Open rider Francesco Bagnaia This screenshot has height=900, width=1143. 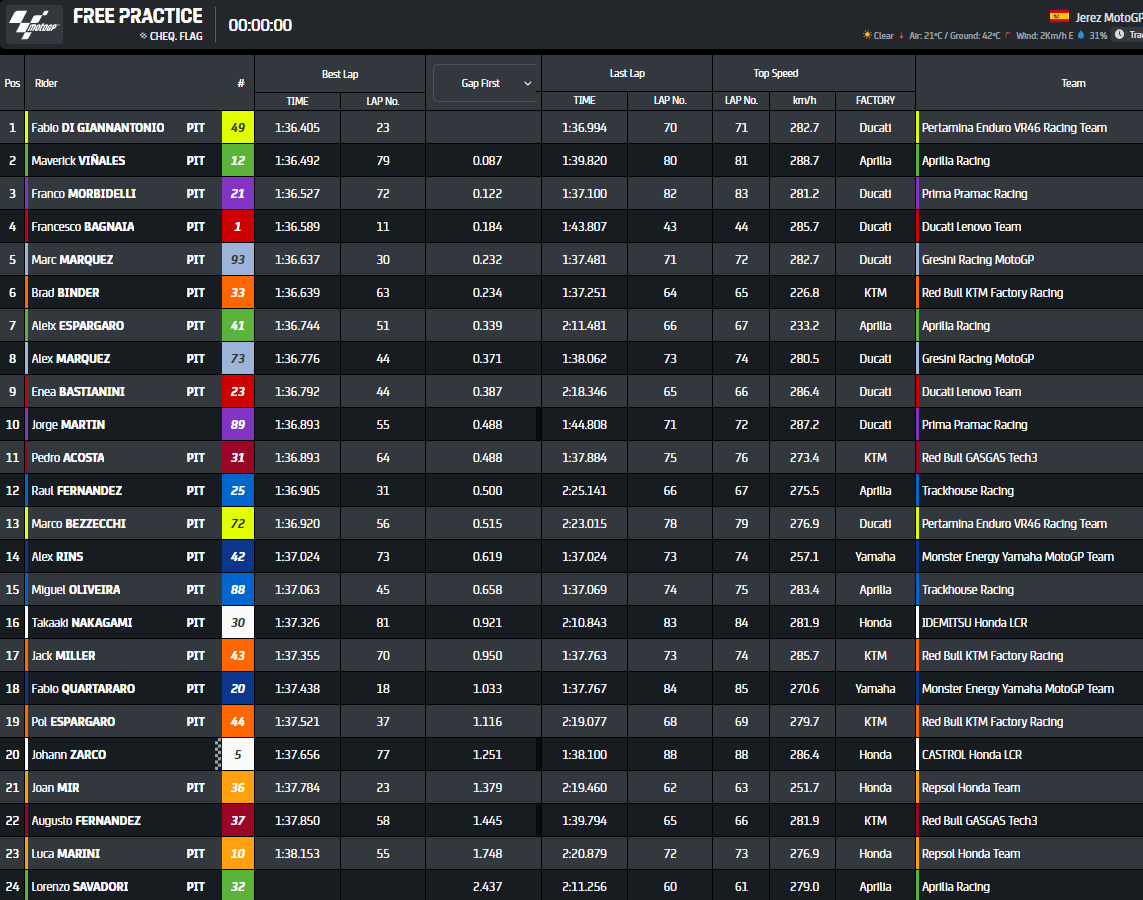83,227
